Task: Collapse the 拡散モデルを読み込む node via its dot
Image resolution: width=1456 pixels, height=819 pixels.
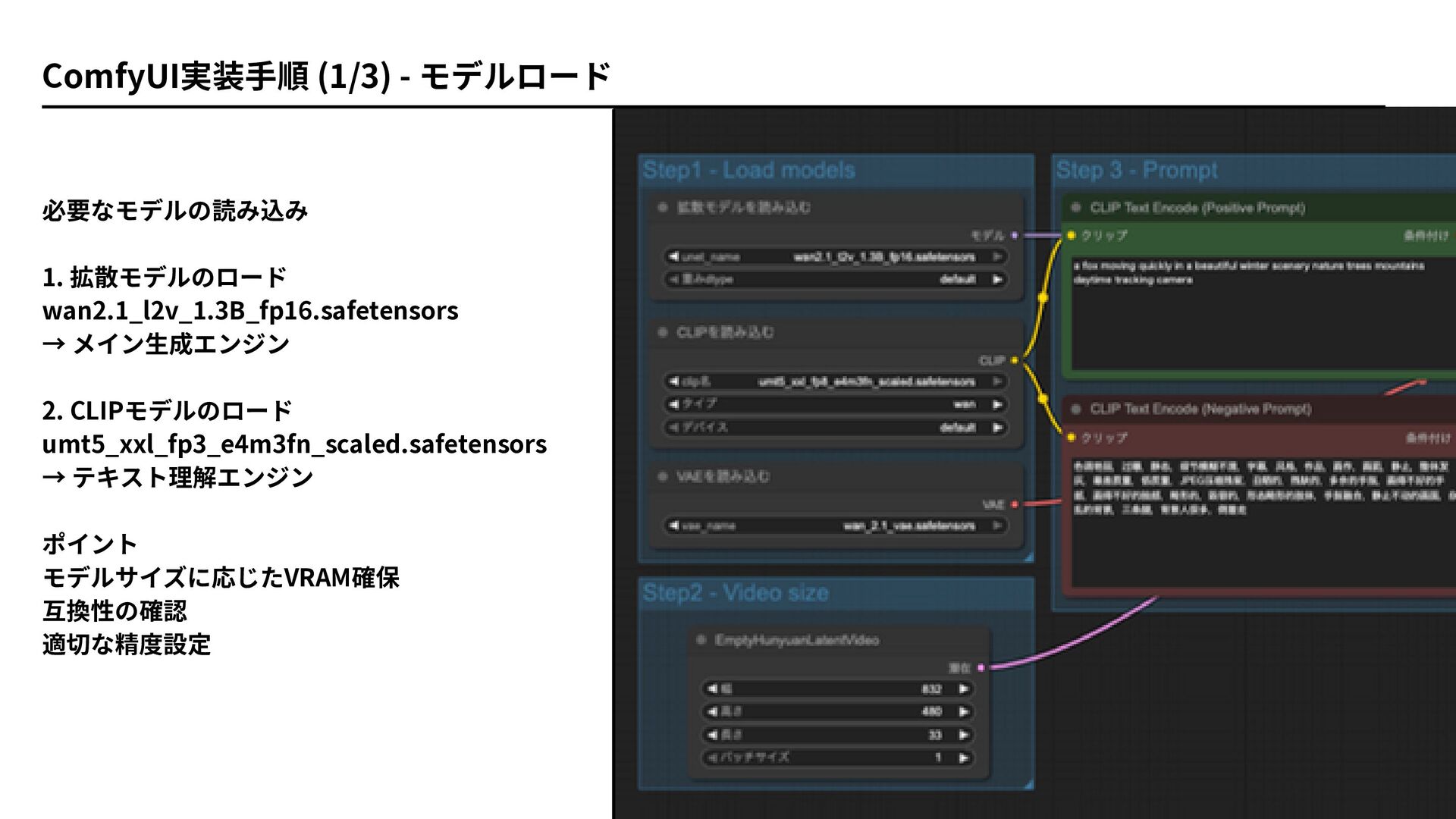Action: point(664,207)
